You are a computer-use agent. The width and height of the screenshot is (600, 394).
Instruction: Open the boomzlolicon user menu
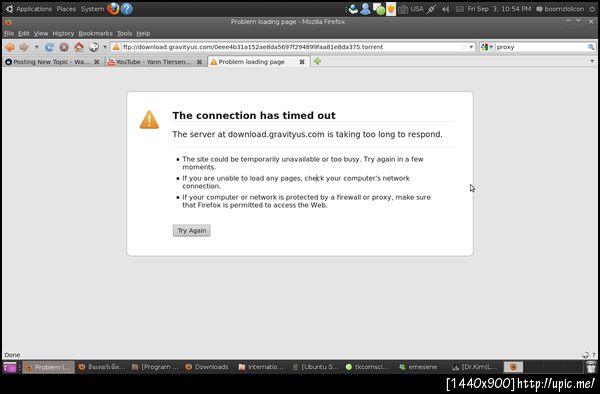[x=560, y=9]
